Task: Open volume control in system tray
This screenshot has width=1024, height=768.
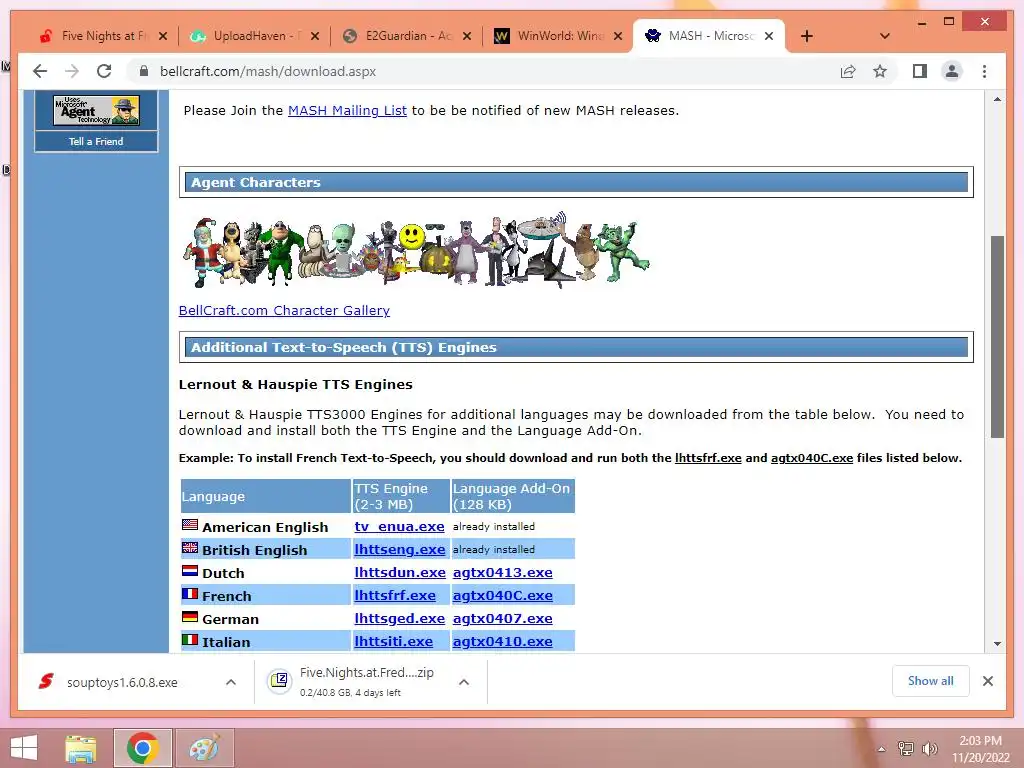Action: 929,748
